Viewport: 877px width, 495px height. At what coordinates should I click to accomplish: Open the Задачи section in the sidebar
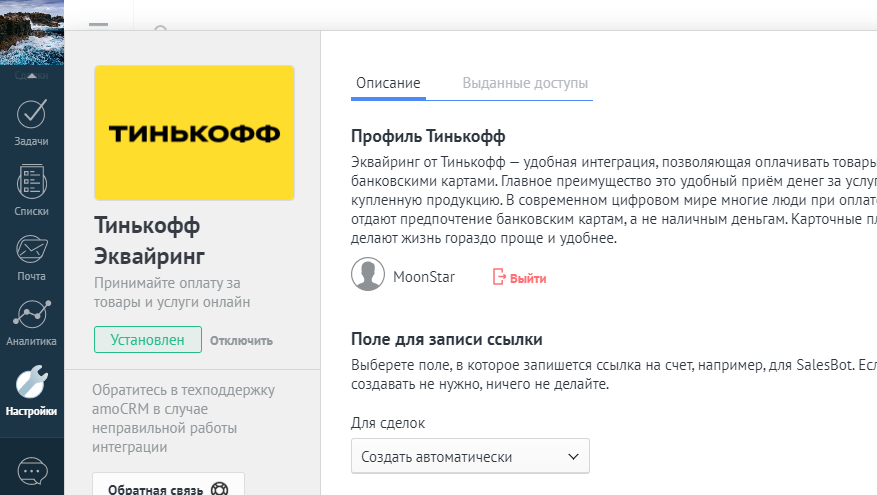[x=31, y=123]
